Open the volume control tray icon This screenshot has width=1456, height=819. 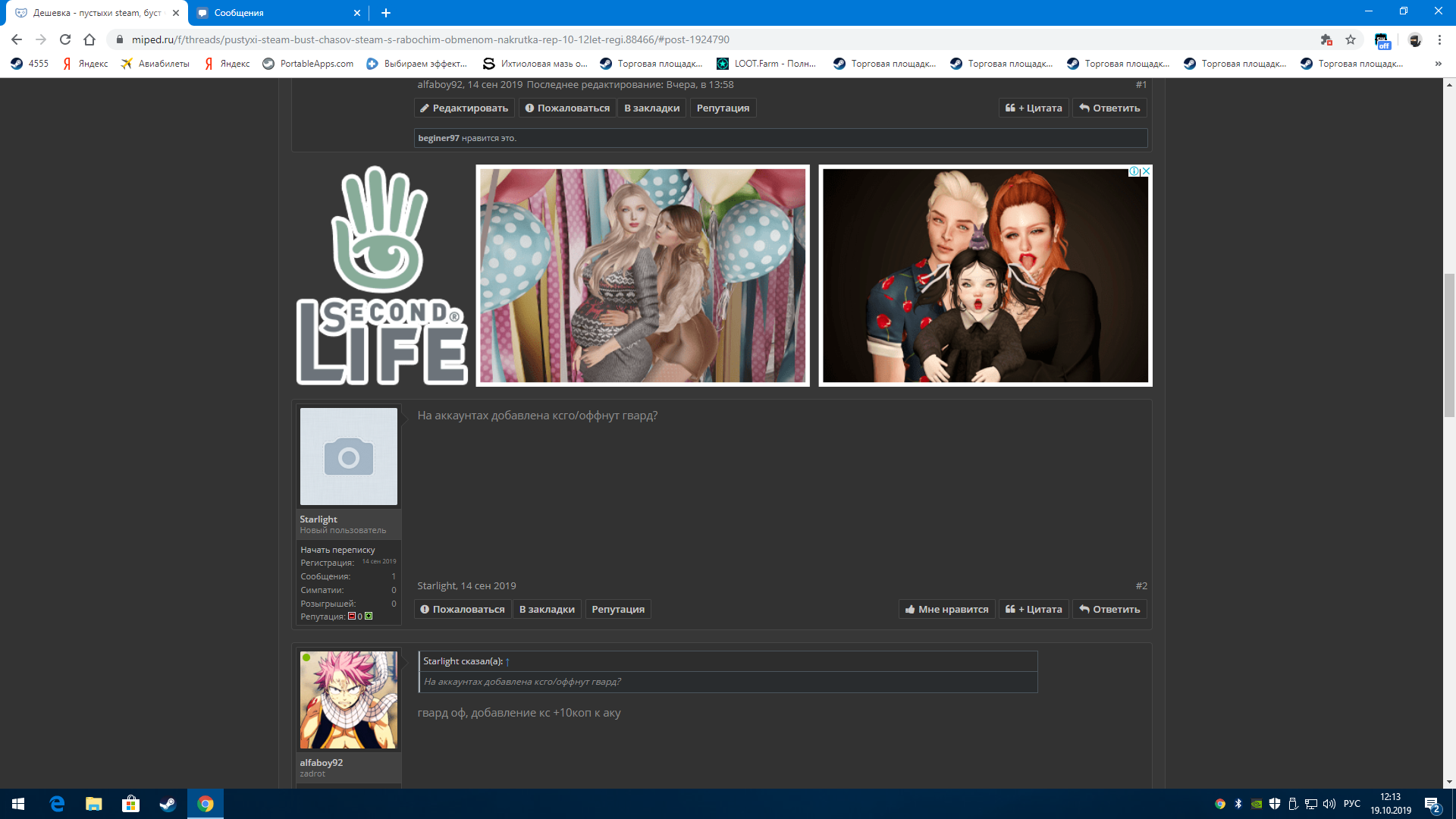point(1329,804)
